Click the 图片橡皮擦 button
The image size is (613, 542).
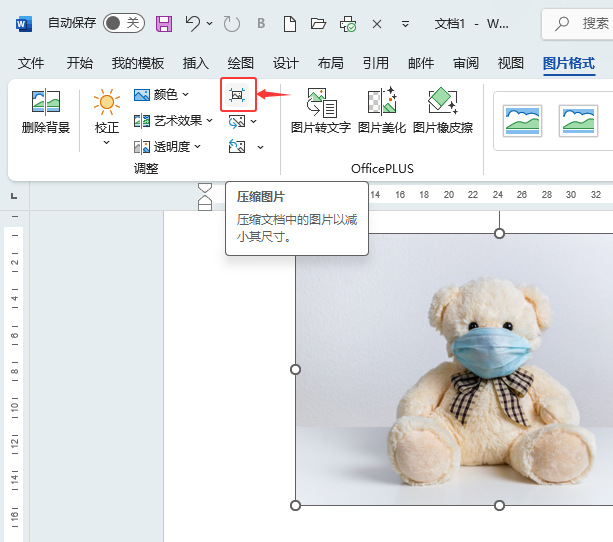[x=443, y=111]
